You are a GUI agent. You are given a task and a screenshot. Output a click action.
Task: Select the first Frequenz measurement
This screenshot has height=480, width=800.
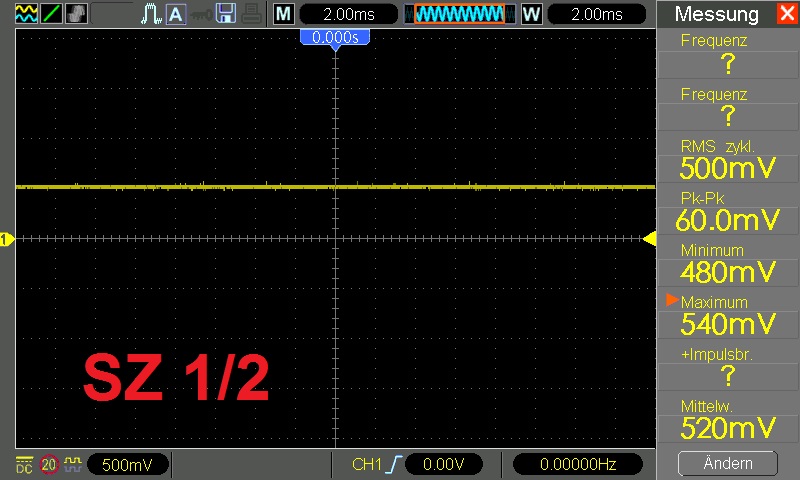(728, 55)
